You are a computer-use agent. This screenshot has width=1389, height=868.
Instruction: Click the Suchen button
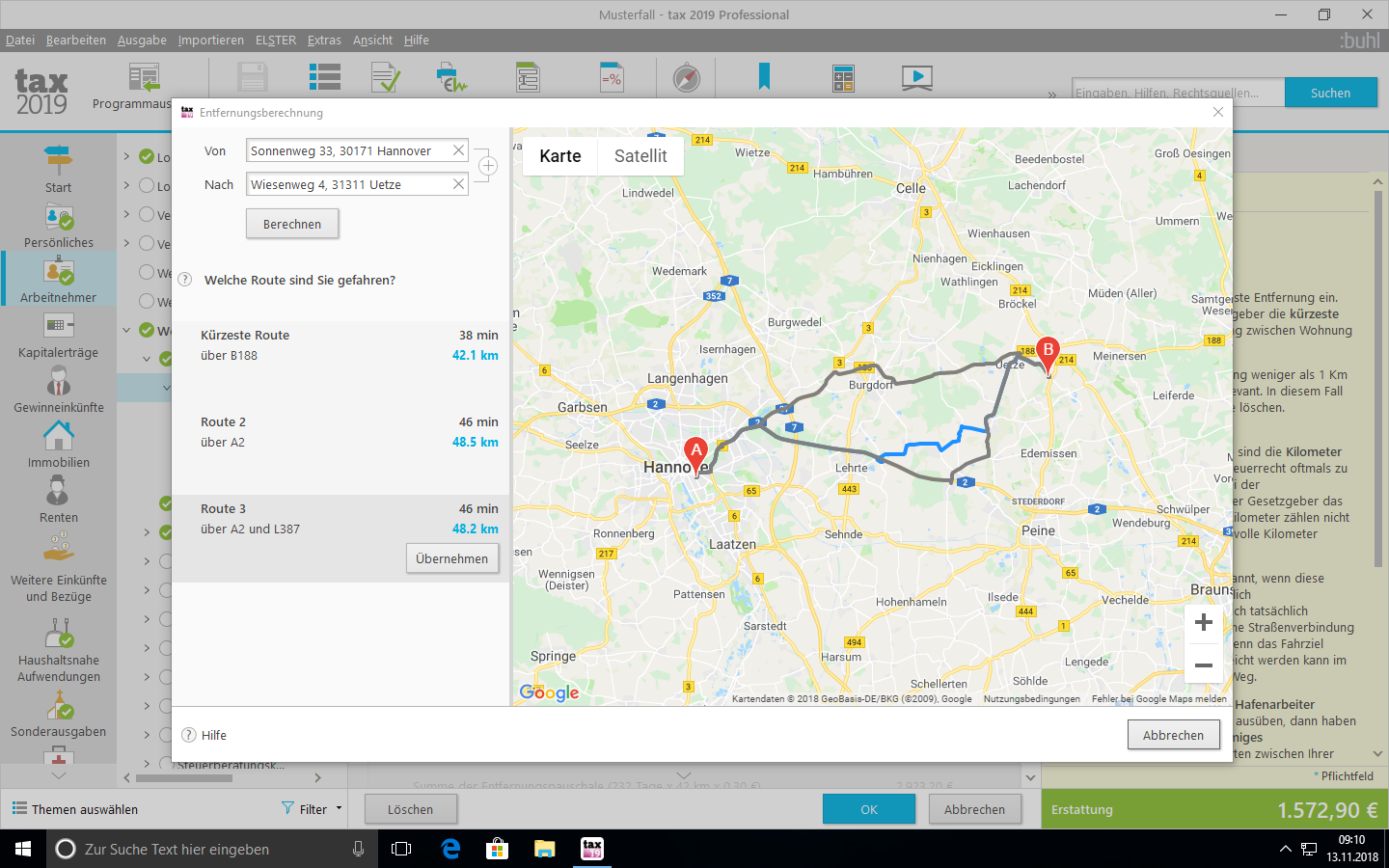[1330, 93]
